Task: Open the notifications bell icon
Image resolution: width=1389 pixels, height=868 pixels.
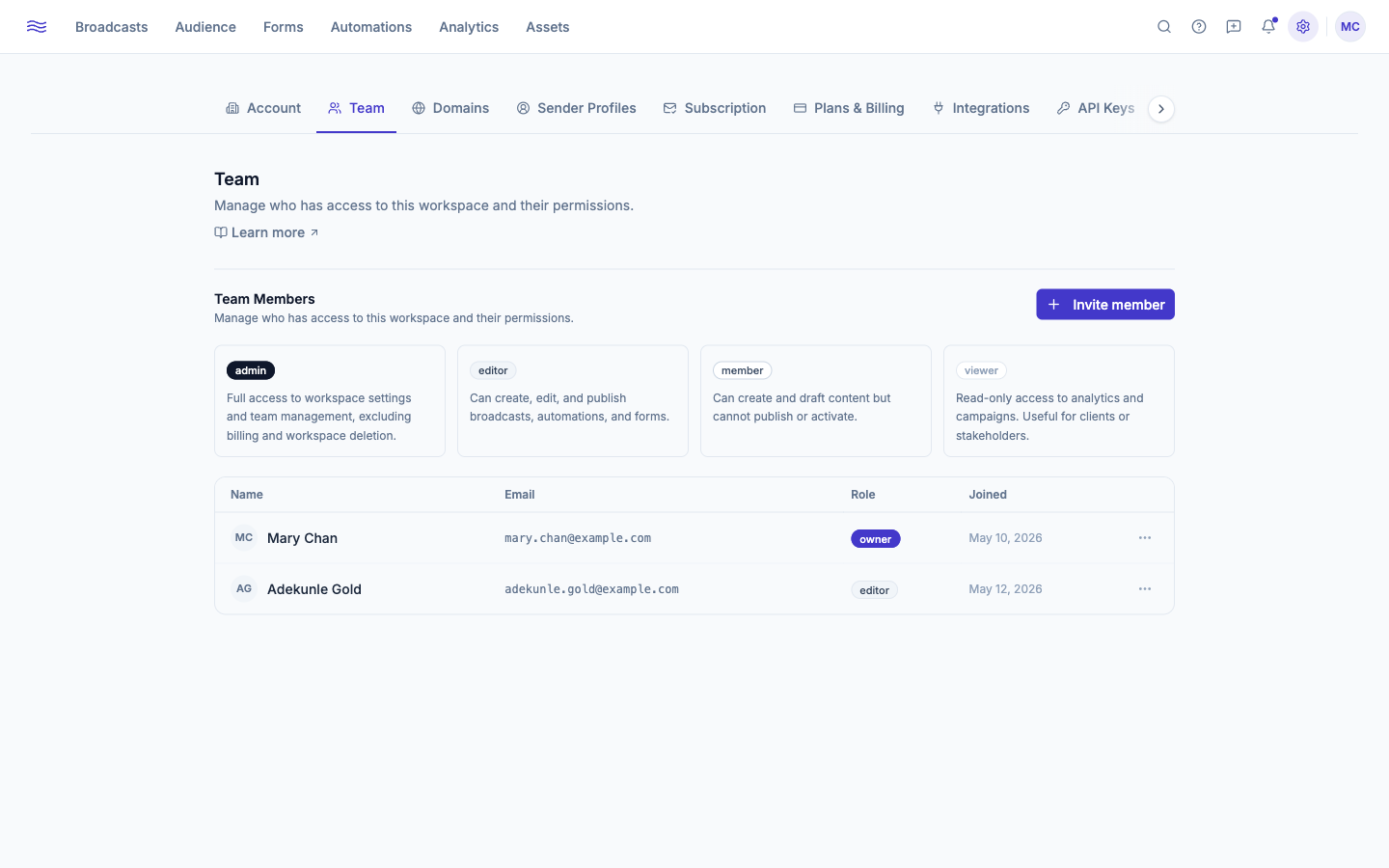Action: [x=1268, y=27]
